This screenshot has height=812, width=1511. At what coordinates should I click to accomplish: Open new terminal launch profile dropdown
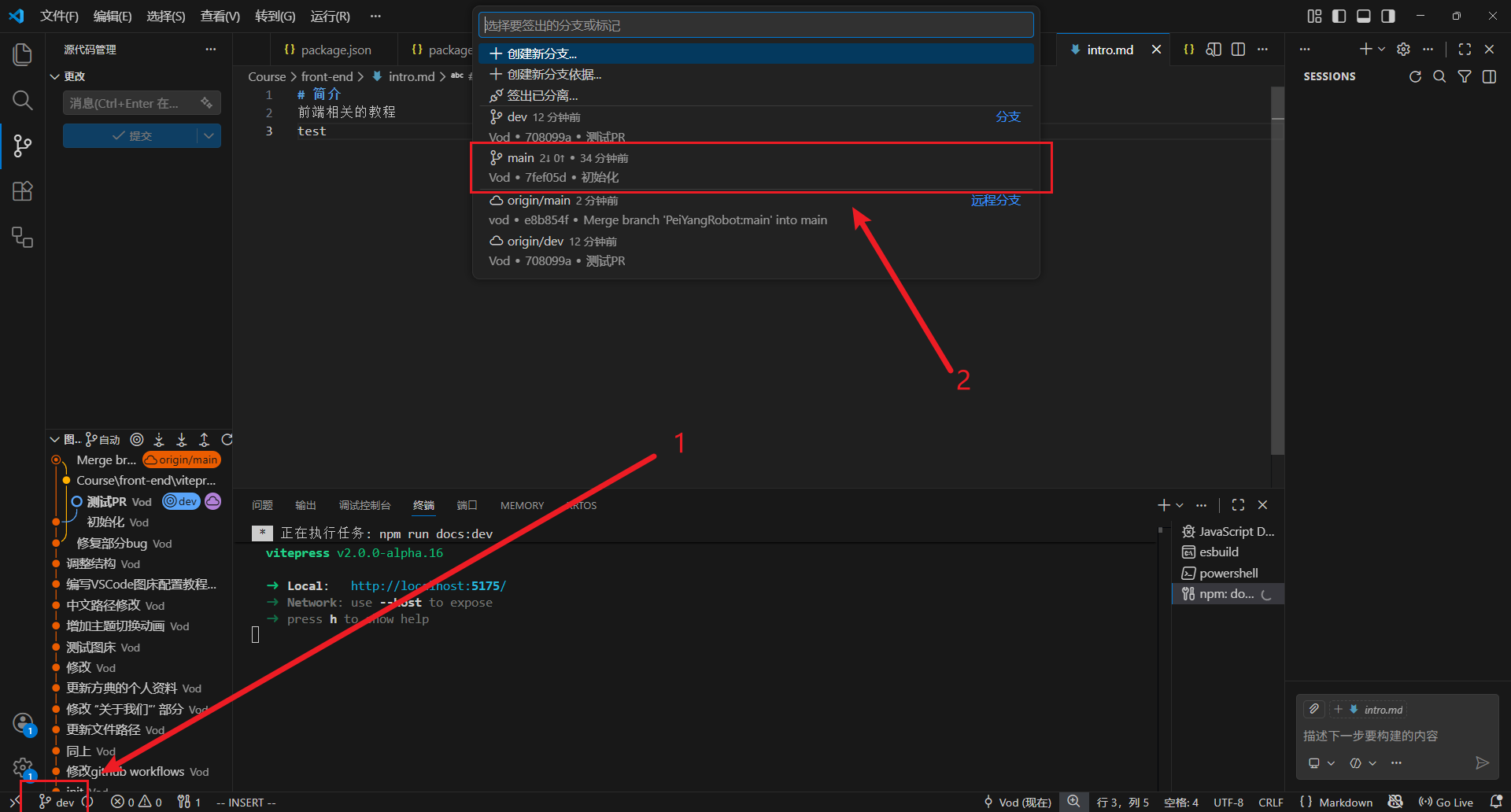[x=1180, y=505]
